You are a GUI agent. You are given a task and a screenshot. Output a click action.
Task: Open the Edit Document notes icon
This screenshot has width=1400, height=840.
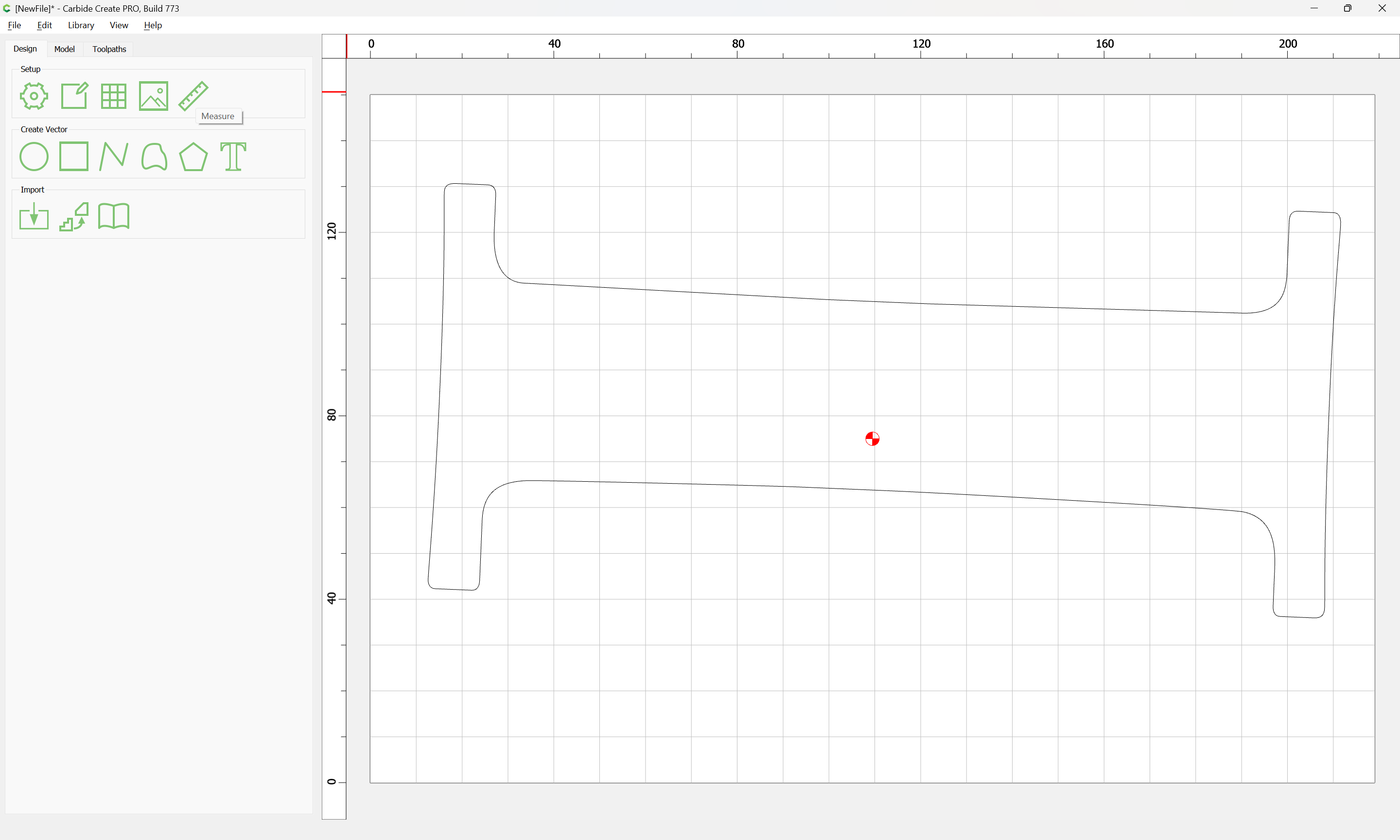tap(74, 96)
